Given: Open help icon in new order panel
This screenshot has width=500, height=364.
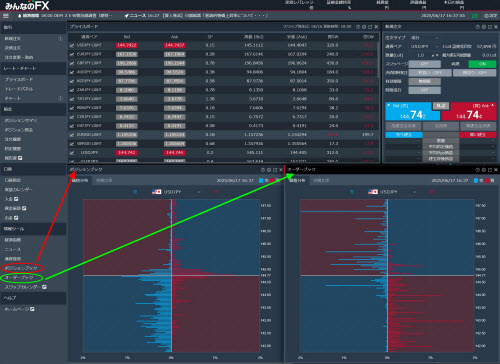Looking at the screenshot, I should click(478, 27).
